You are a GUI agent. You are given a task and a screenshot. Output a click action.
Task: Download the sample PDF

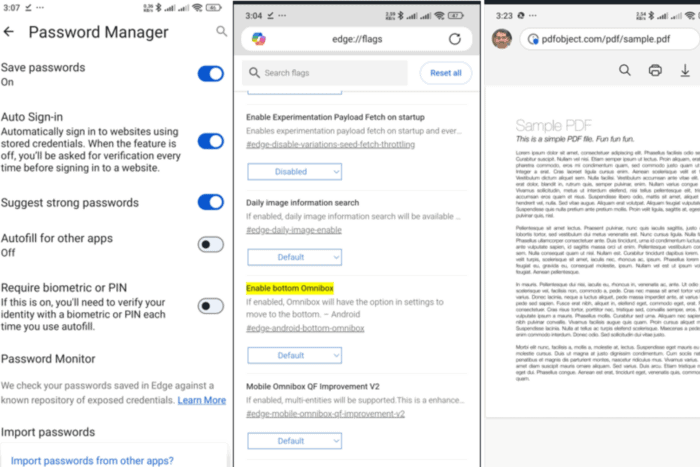coord(685,70)
